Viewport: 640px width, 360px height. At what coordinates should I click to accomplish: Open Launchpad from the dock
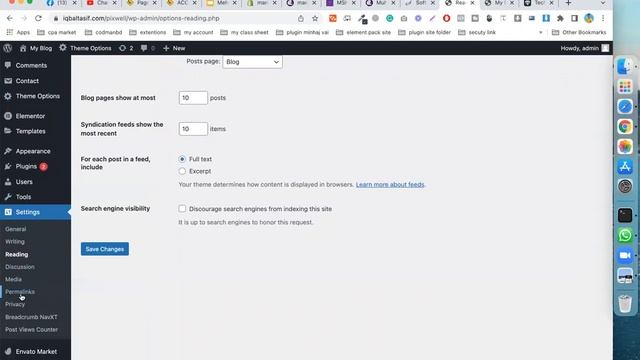point(624,87)
